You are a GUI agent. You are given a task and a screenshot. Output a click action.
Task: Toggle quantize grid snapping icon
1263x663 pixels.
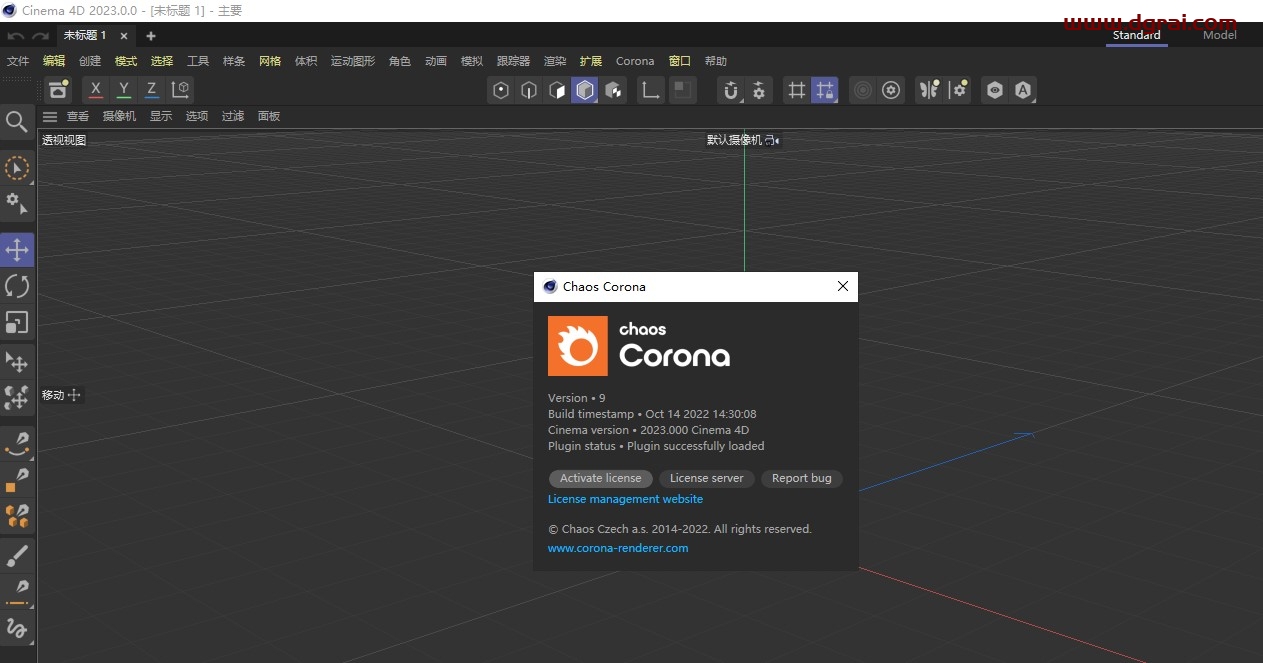[x=825, y=90]
